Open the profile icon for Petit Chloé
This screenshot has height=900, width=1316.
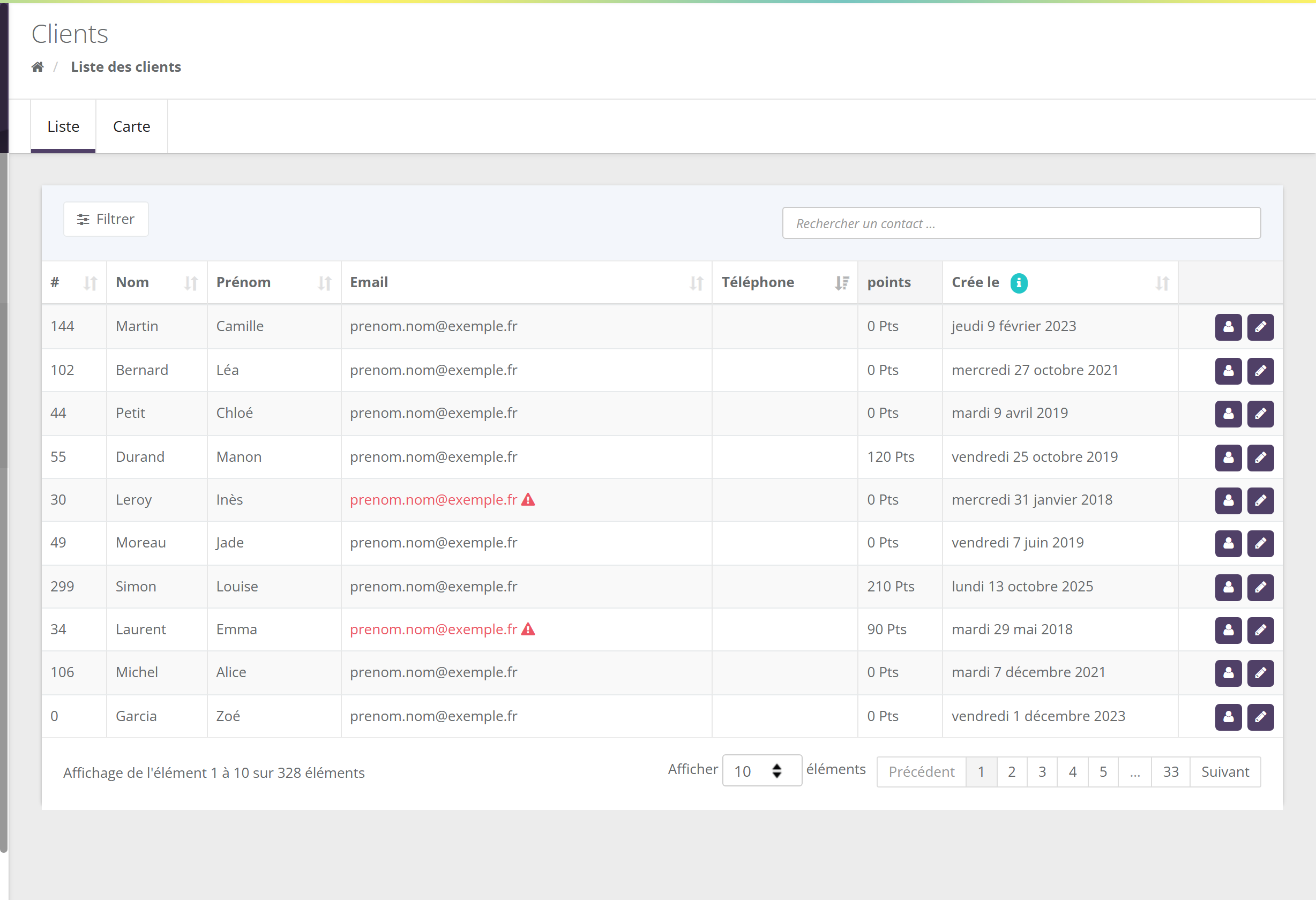coord(1228,414)
